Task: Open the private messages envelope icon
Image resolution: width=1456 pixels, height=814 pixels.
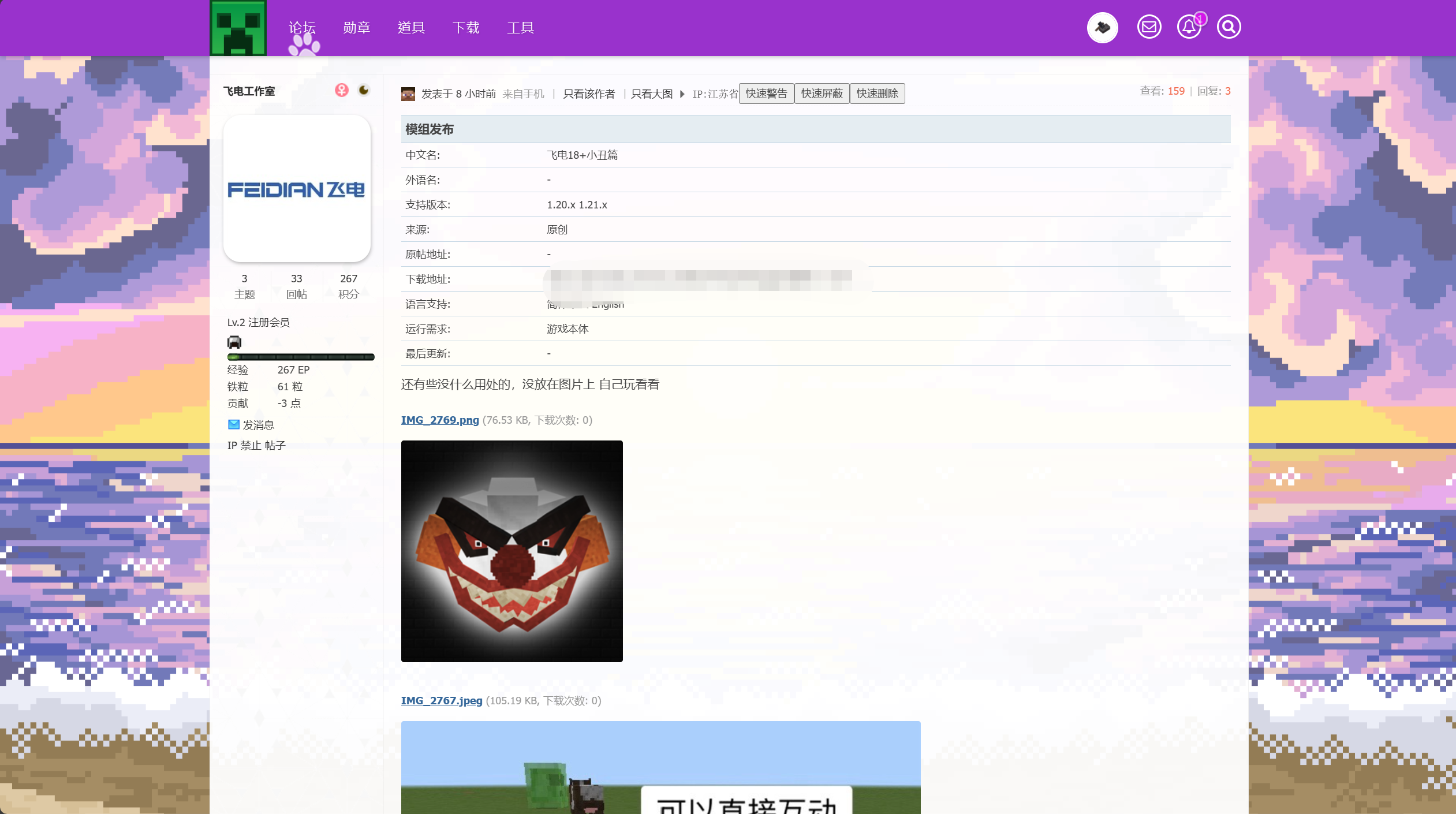Action: pyautogui.click(x=1149, y=27)
